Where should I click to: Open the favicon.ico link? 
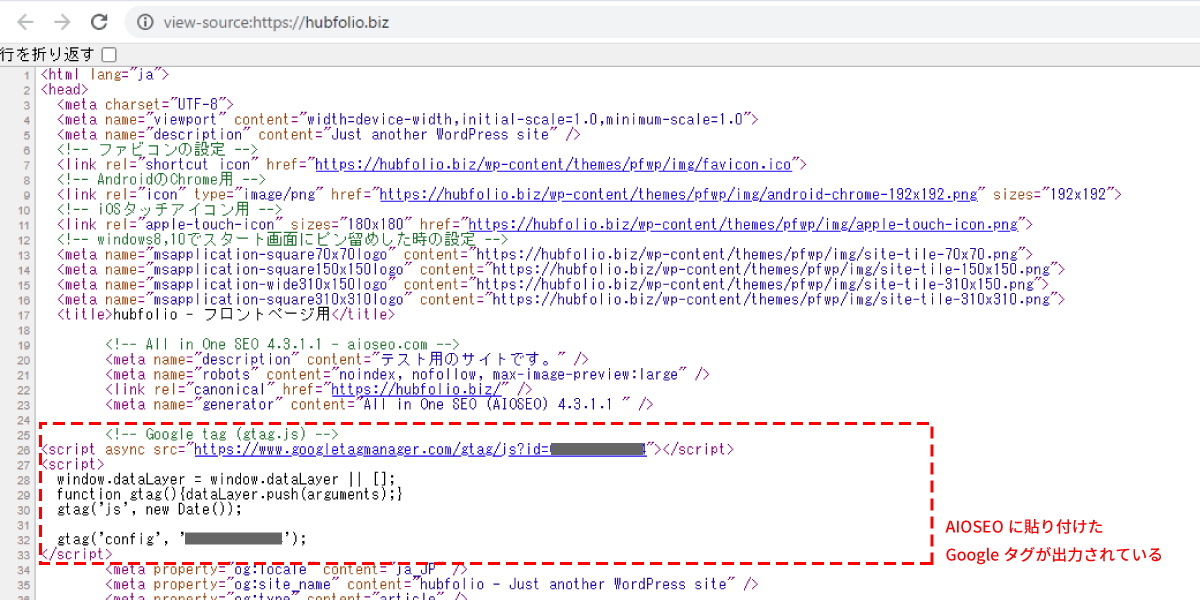point(555,164)
